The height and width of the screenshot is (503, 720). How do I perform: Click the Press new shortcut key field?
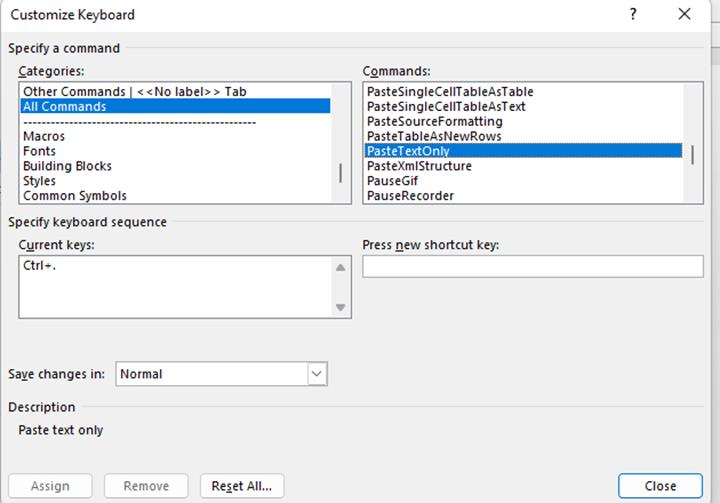tap(532, 266)
